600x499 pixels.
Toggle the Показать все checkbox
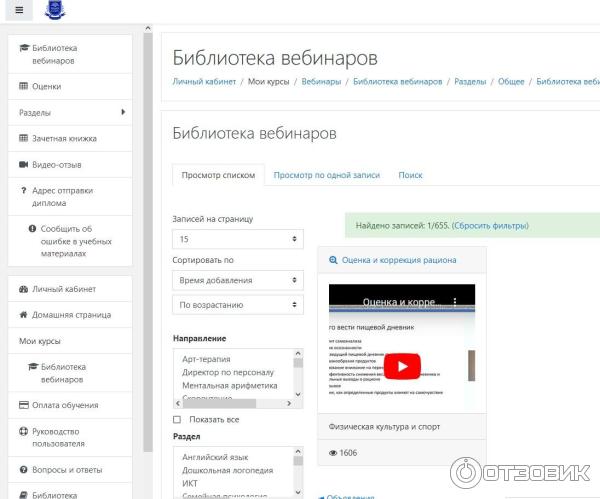point(177,420)
